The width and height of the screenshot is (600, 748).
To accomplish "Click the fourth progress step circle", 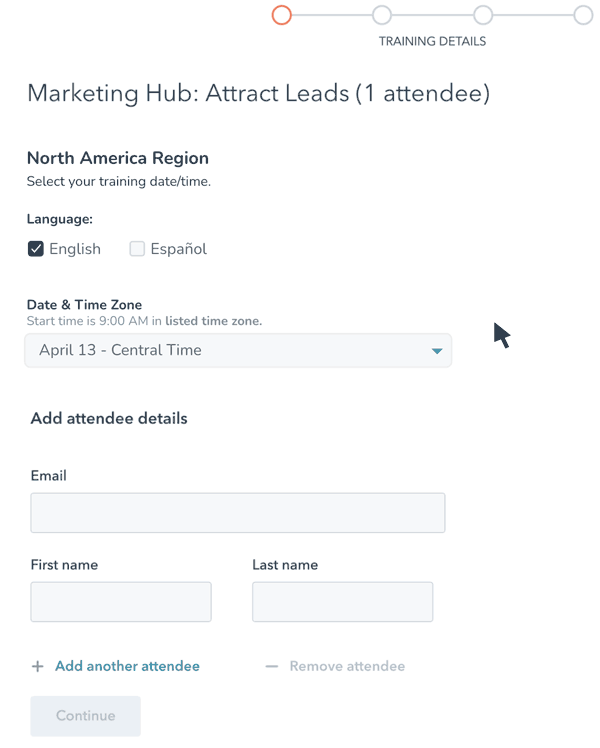I will [x=583, y=15].
